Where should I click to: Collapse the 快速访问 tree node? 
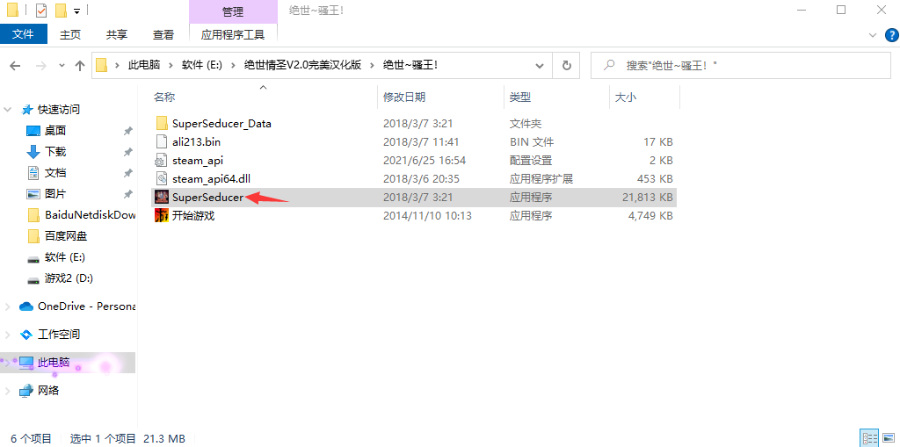(x=7, y=109)
